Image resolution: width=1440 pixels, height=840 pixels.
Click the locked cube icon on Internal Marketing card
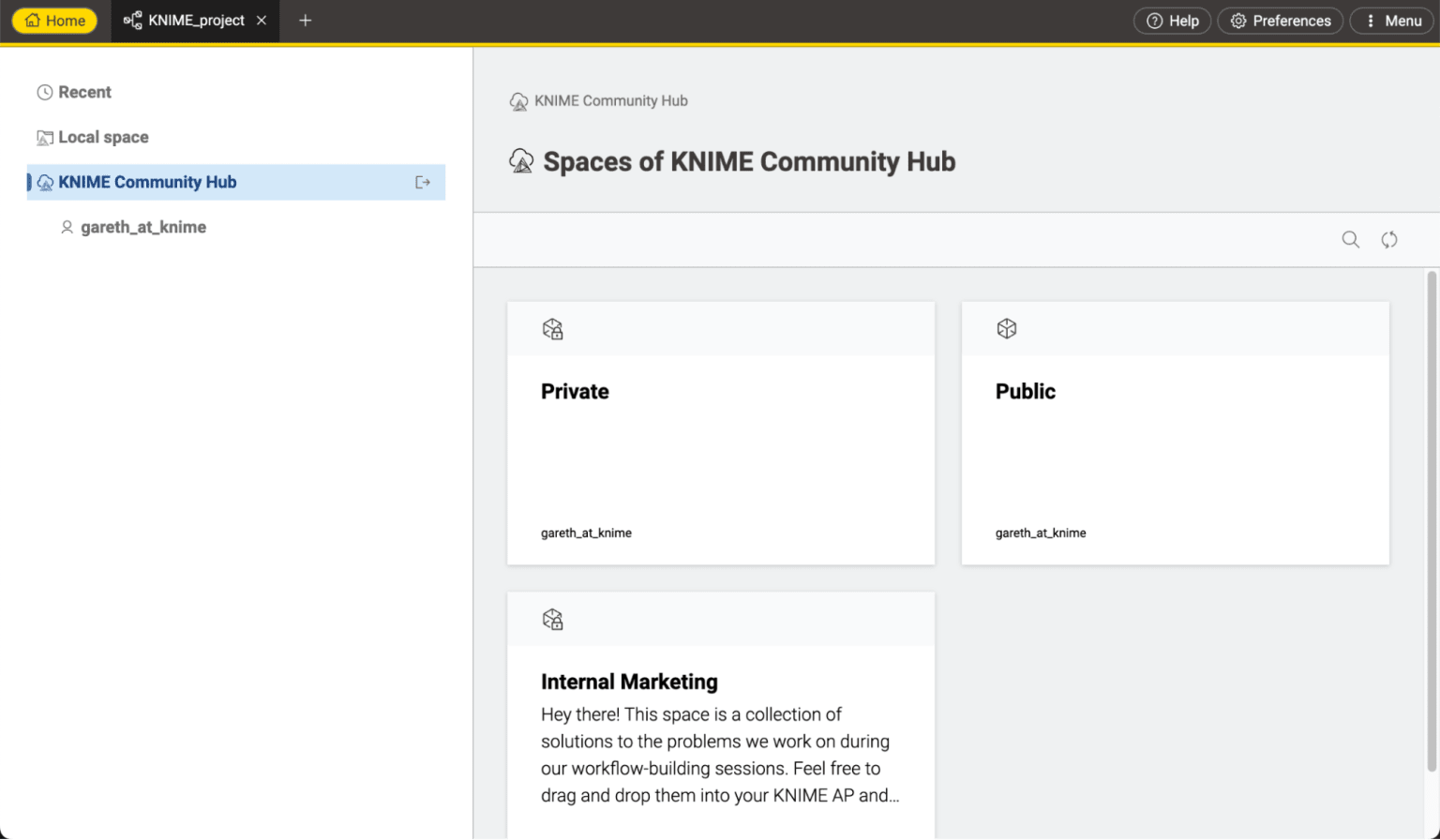pyautogui.click(x=552, y=620)
